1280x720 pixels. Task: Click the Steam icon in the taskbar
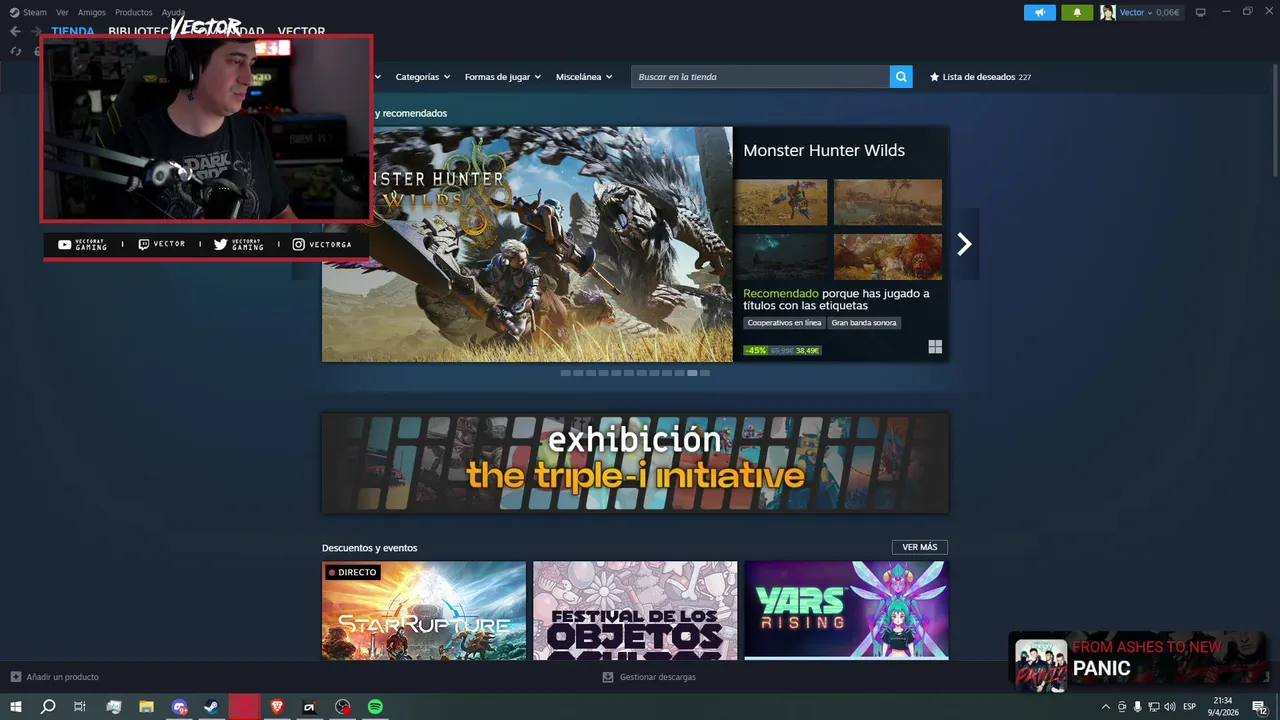pyautogui.click(x=212, y=707)
